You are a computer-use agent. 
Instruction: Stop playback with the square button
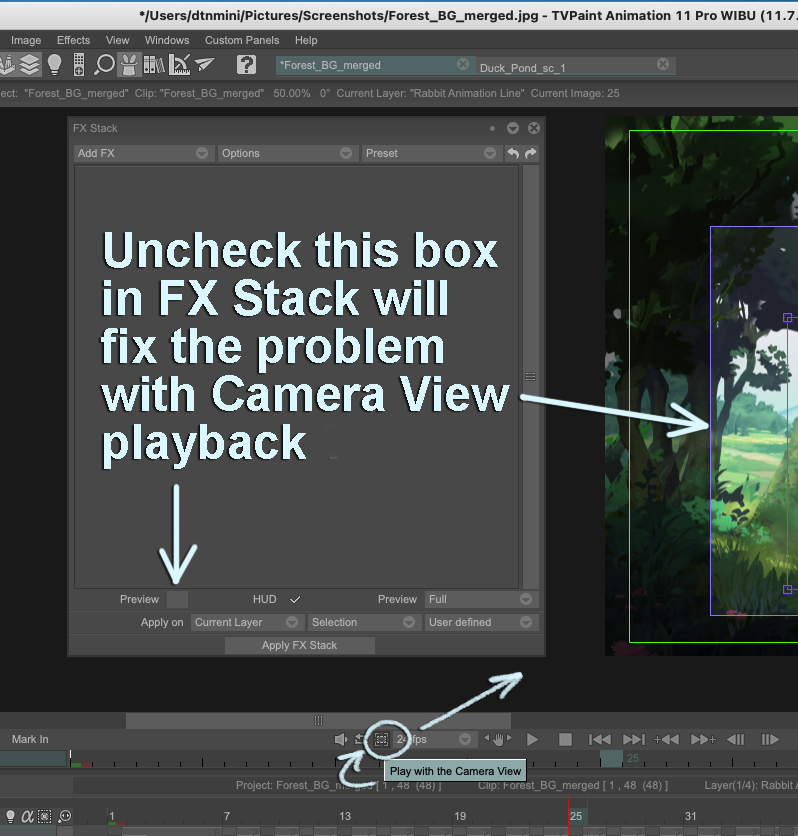565,739
